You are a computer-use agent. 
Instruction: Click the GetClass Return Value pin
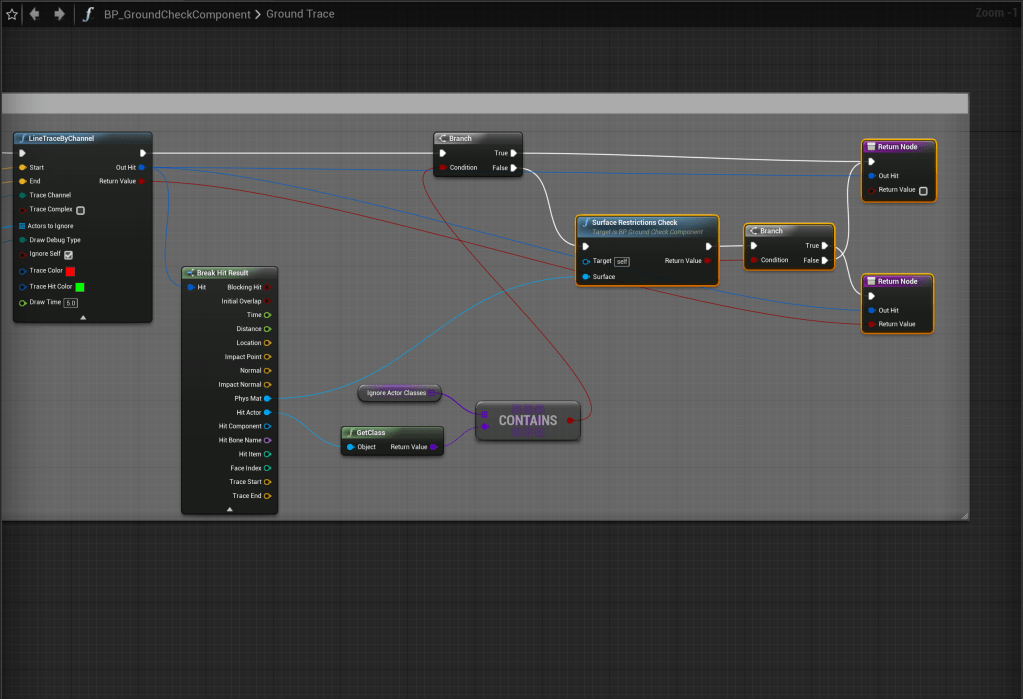pyautogui.click(x=433, y=447)
